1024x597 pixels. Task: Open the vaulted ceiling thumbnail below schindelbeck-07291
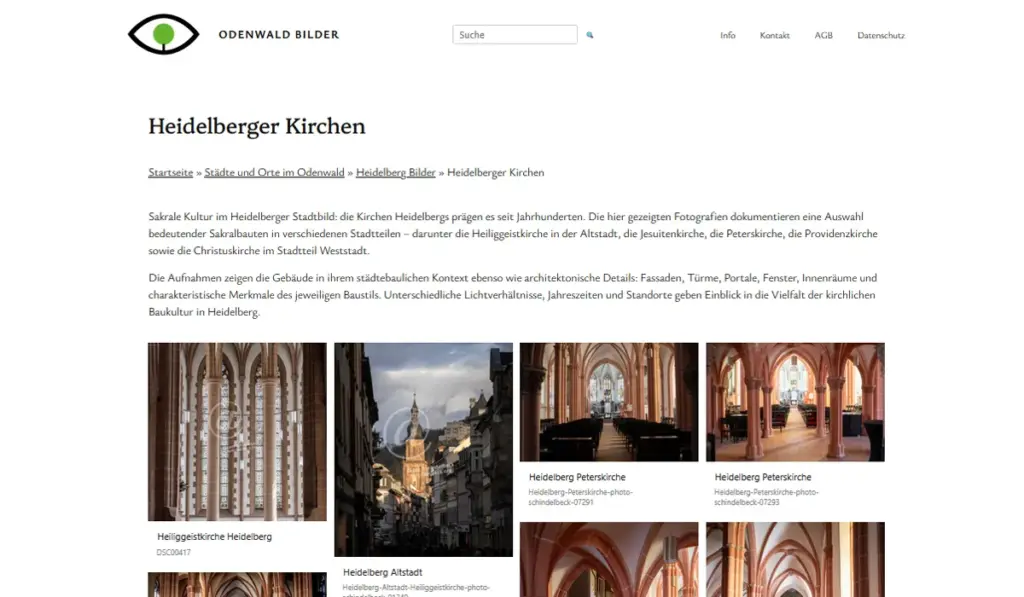click(609, 559)
